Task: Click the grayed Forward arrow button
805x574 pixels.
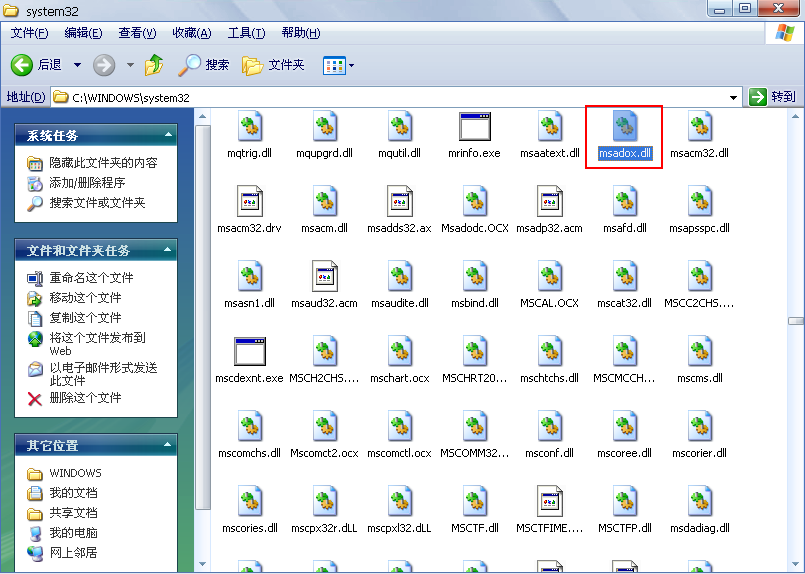Action: (x=104, y=65)
